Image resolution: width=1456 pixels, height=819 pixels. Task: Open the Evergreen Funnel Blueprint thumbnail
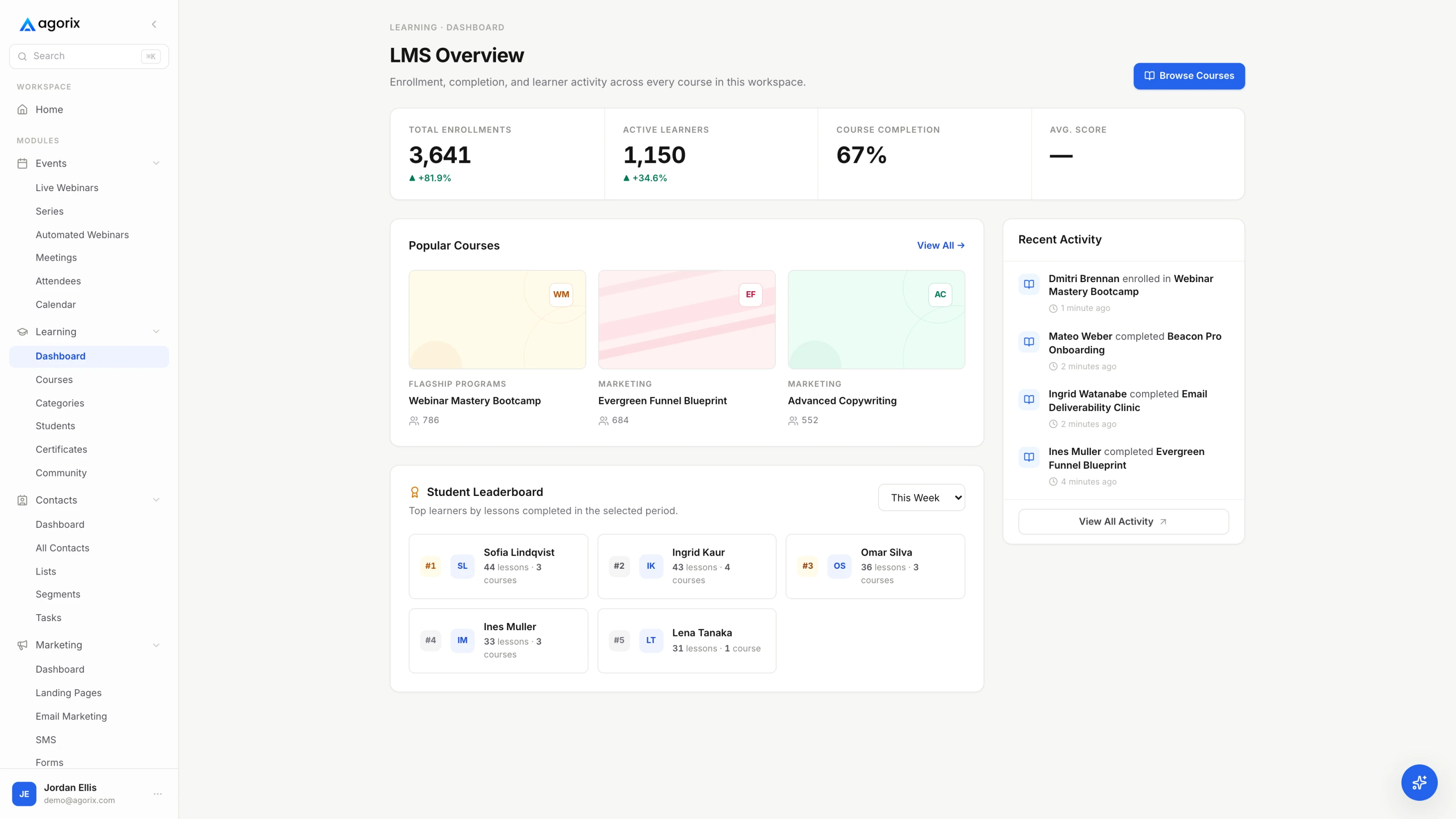pos(686,319)
